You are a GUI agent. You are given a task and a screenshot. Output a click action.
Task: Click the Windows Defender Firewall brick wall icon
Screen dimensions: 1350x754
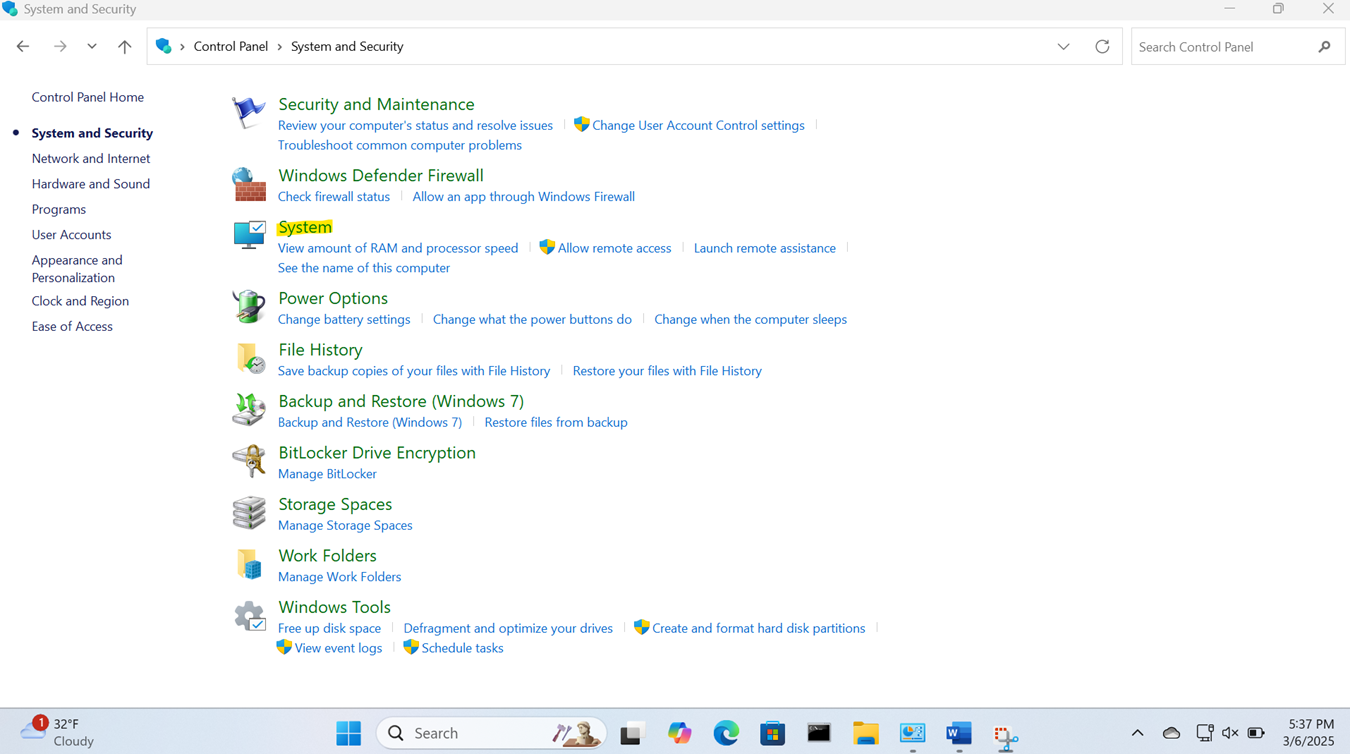point(249,184)
